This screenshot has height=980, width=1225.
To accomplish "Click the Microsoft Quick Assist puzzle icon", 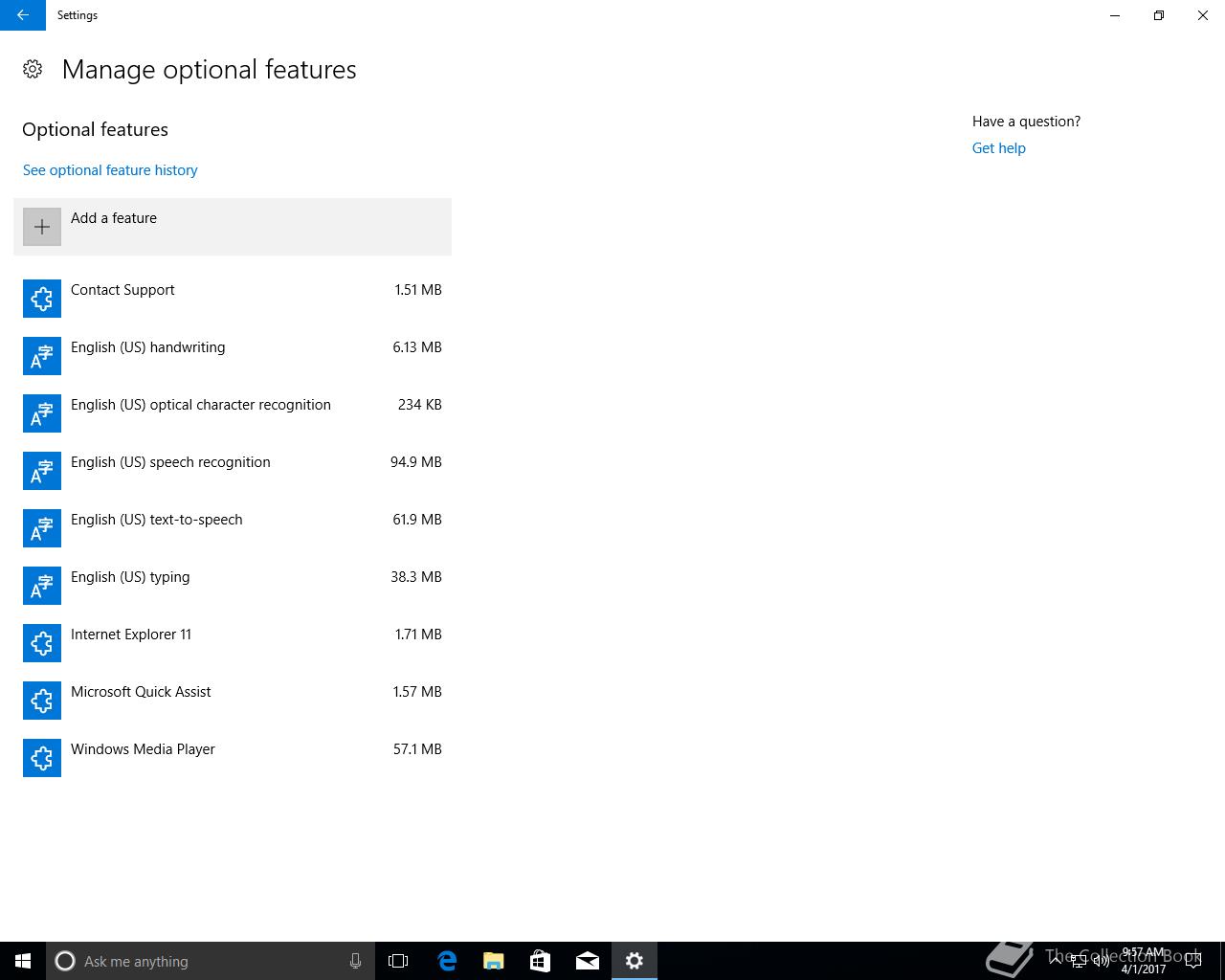I will coord(42,701).
